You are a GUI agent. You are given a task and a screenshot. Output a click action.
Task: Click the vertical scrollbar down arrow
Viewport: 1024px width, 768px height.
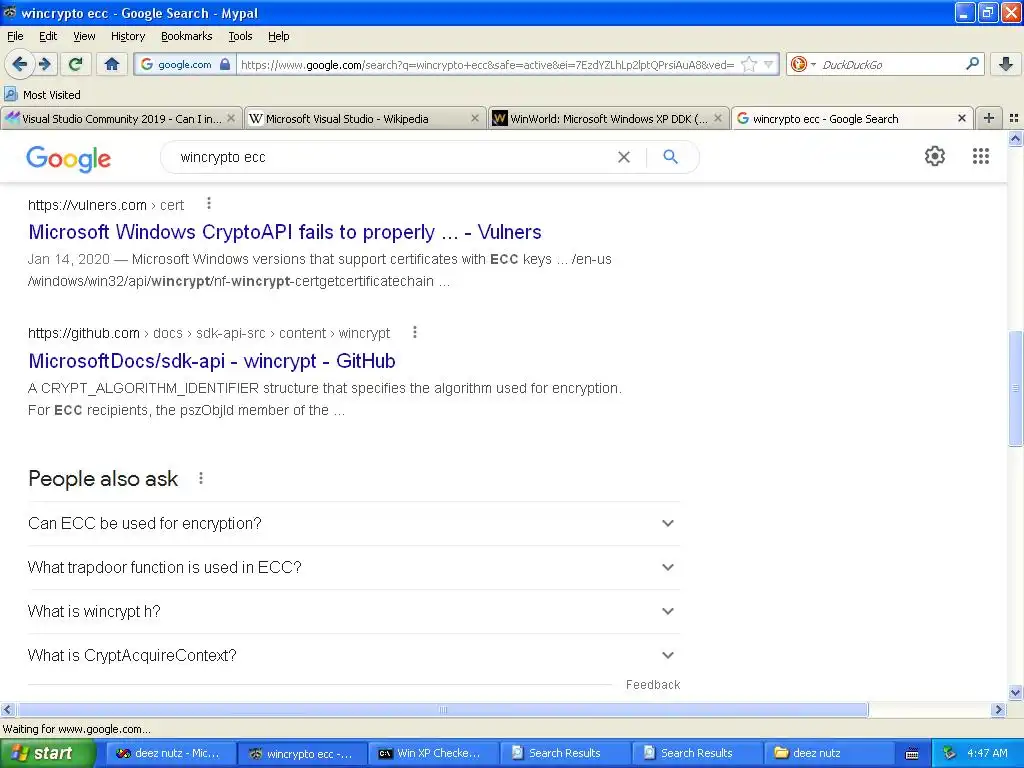[1015, 692]
